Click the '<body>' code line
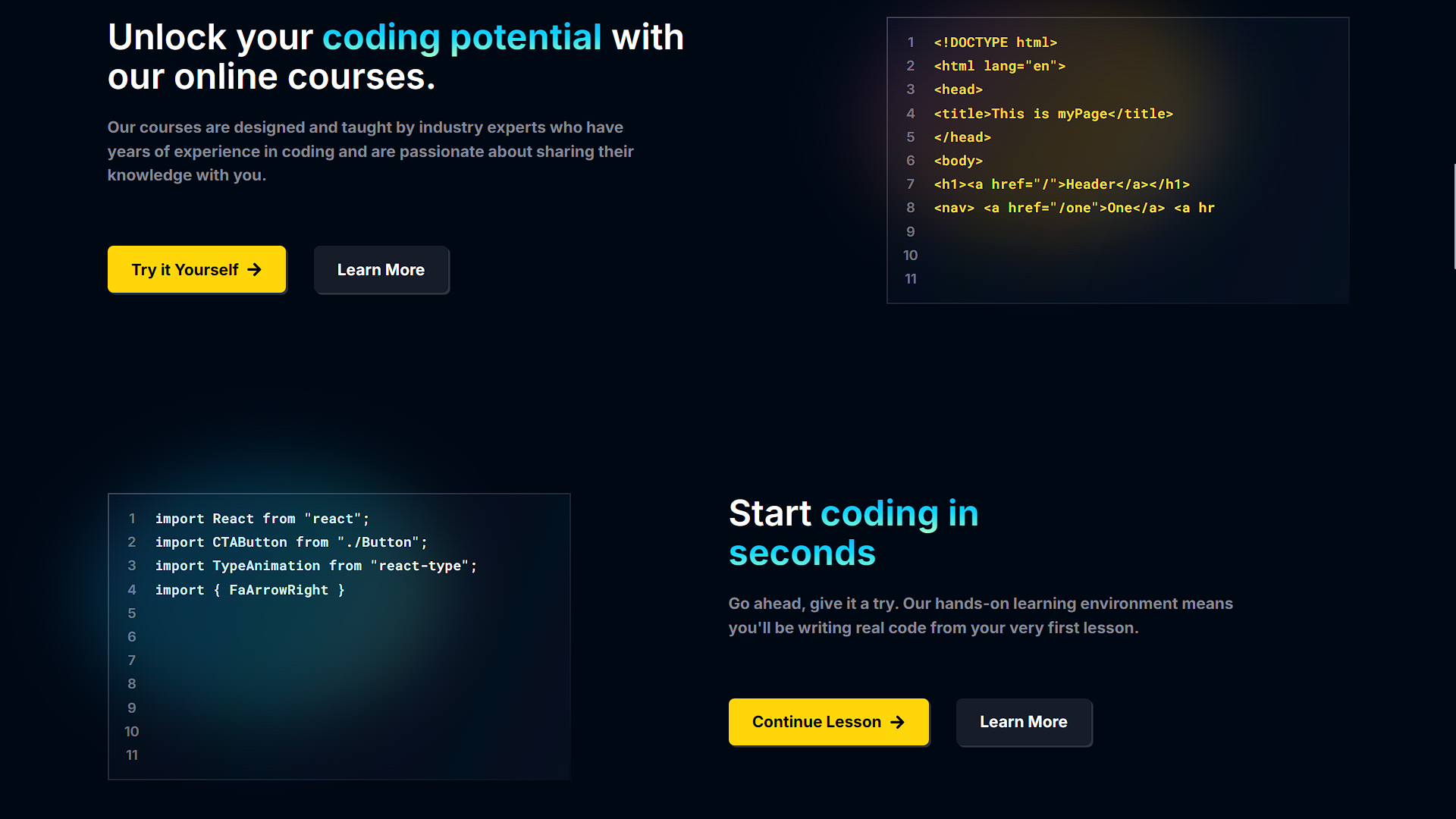The image size is (1456, 819). point(958,161)
